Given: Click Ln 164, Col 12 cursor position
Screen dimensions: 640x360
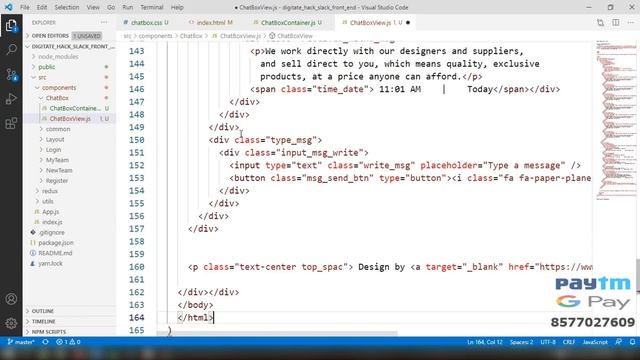Looking at the screenshot, I should (x=484, y=342).
